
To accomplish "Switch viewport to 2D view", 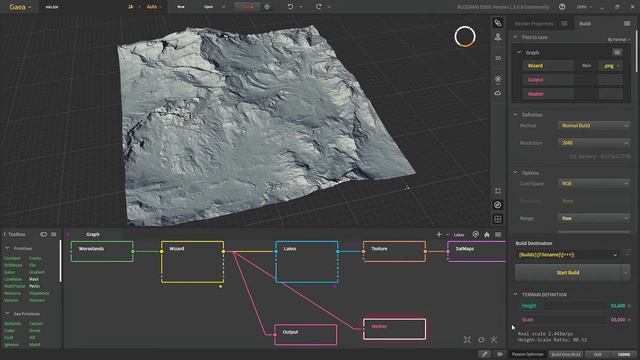I will point(498,58).
